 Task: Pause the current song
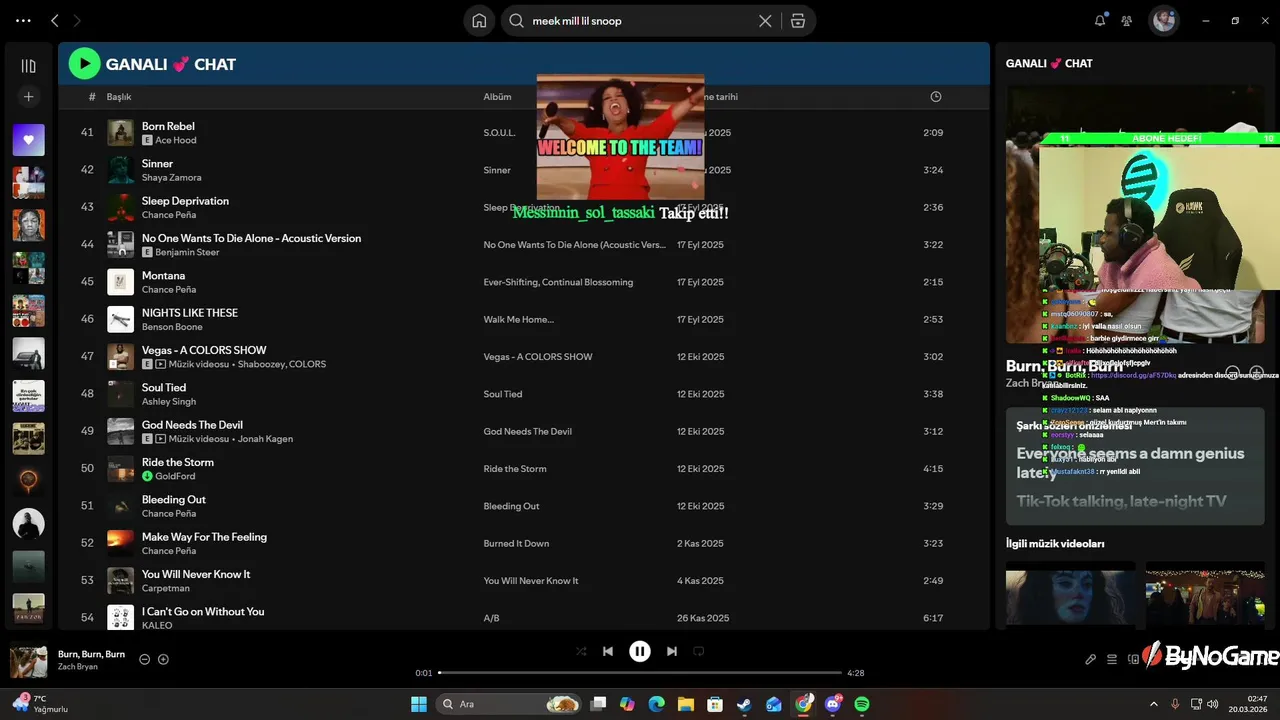tap(640, 651)
